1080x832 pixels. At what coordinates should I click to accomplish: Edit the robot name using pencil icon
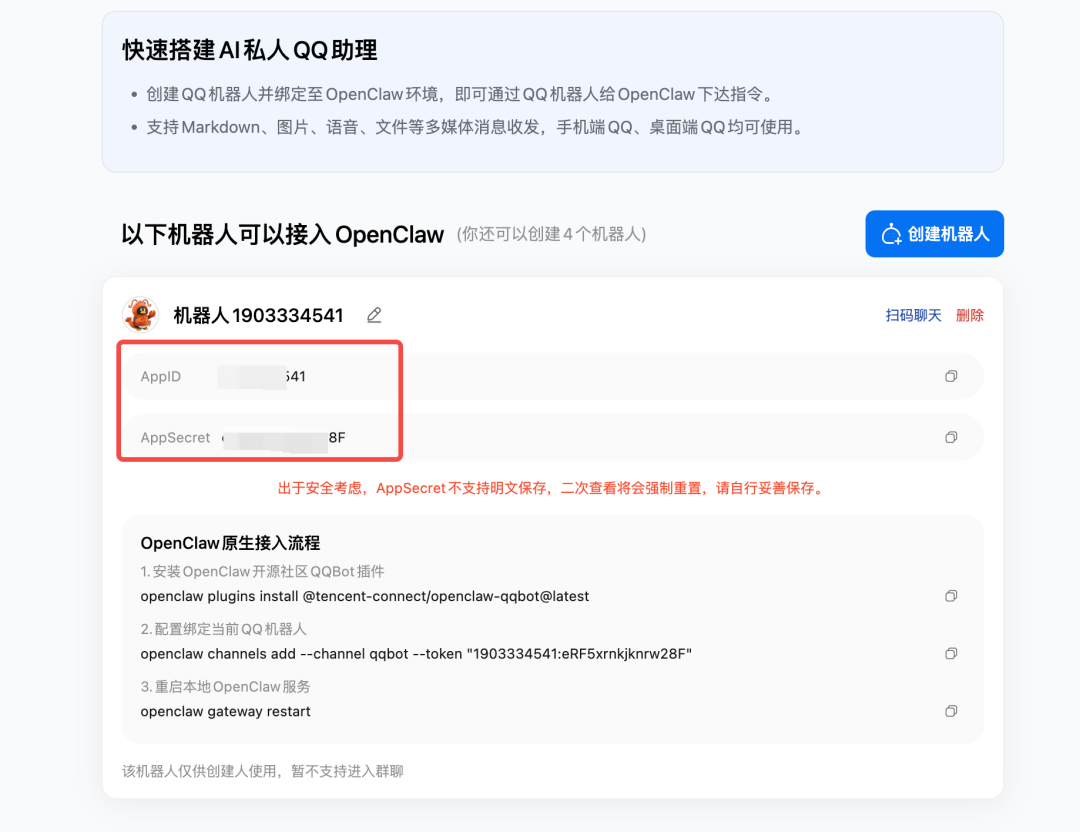point(374,314)
